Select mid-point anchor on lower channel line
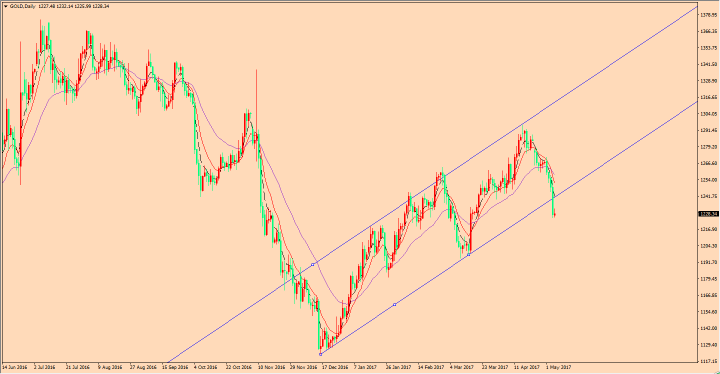The width and height of the screenshot is (720, 374). [x=394, y=305]
